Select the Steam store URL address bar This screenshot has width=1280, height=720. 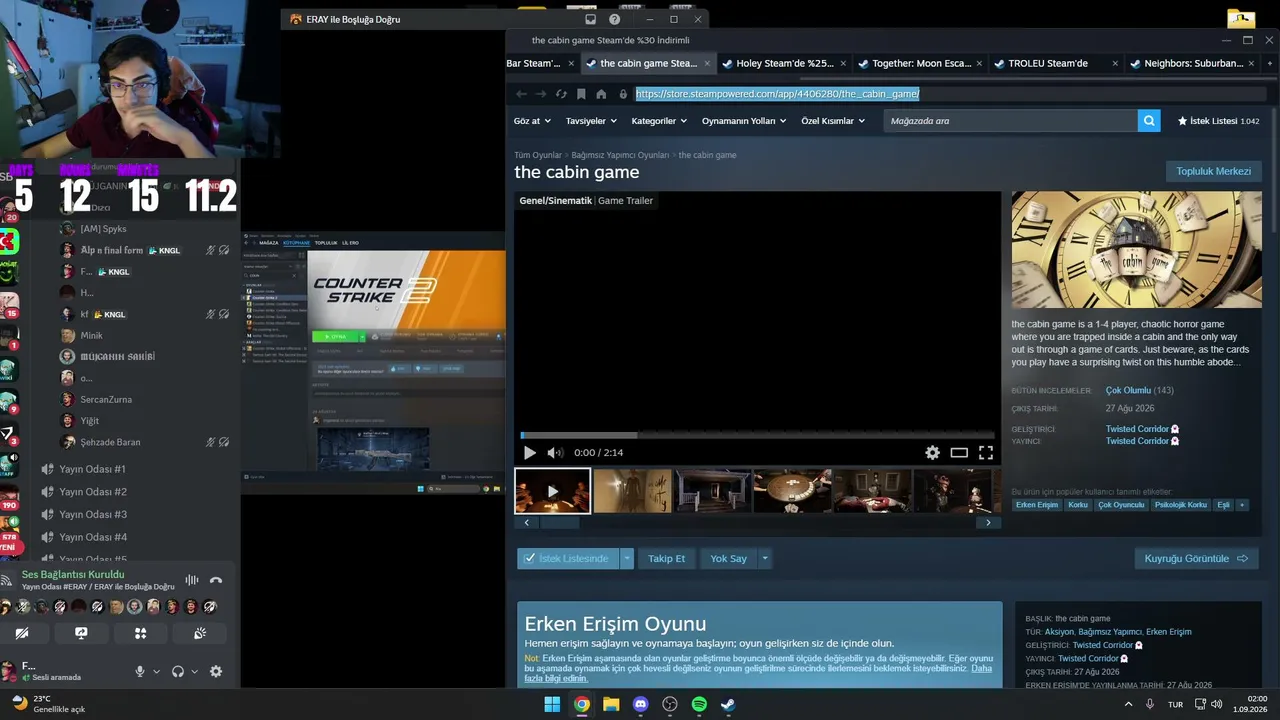pyautogui.click(x=949, y=94)
